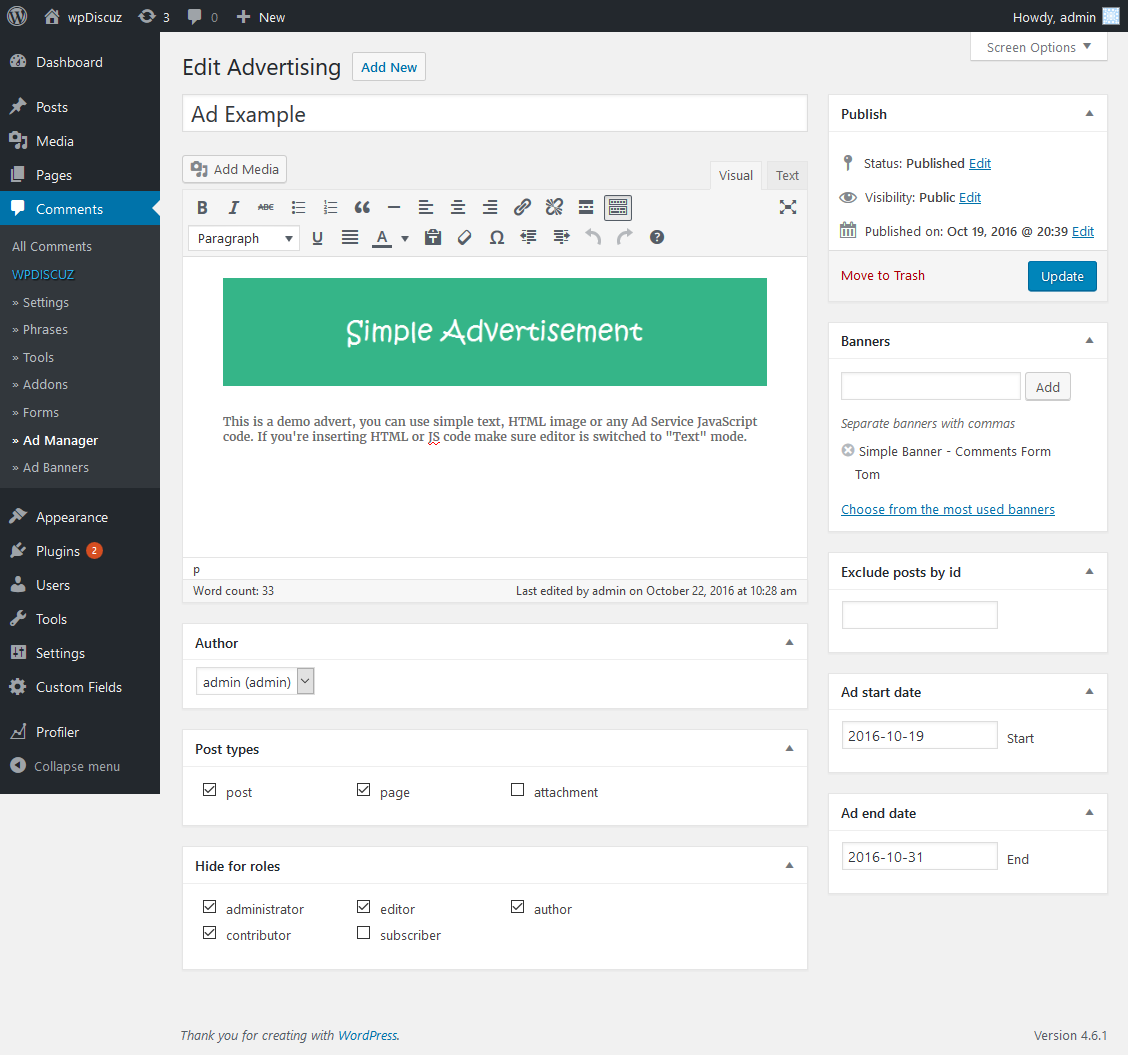Open the Insert Link tool
This screenshot has height=1055, width=1128.
pyautogui.click(x=522, y=207)
